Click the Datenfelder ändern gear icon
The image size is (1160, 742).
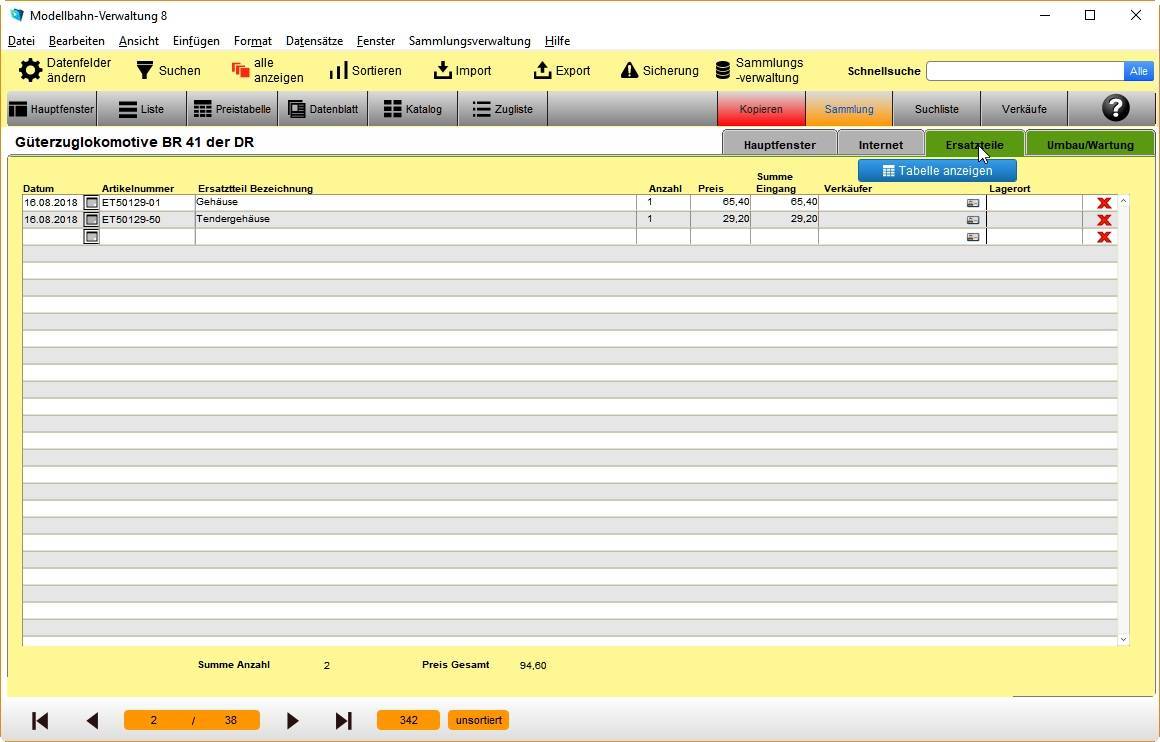click(31, 71)
